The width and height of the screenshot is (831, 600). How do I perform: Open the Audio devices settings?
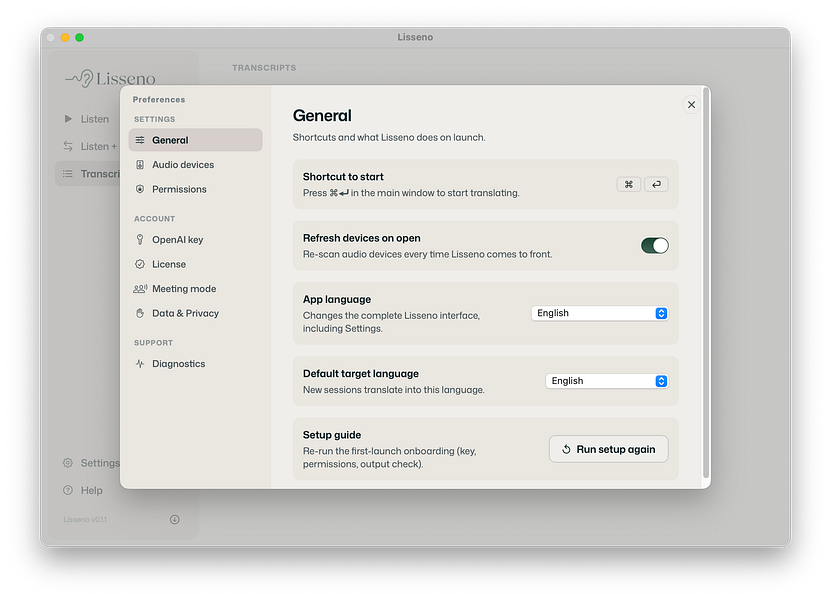[196, 165]
